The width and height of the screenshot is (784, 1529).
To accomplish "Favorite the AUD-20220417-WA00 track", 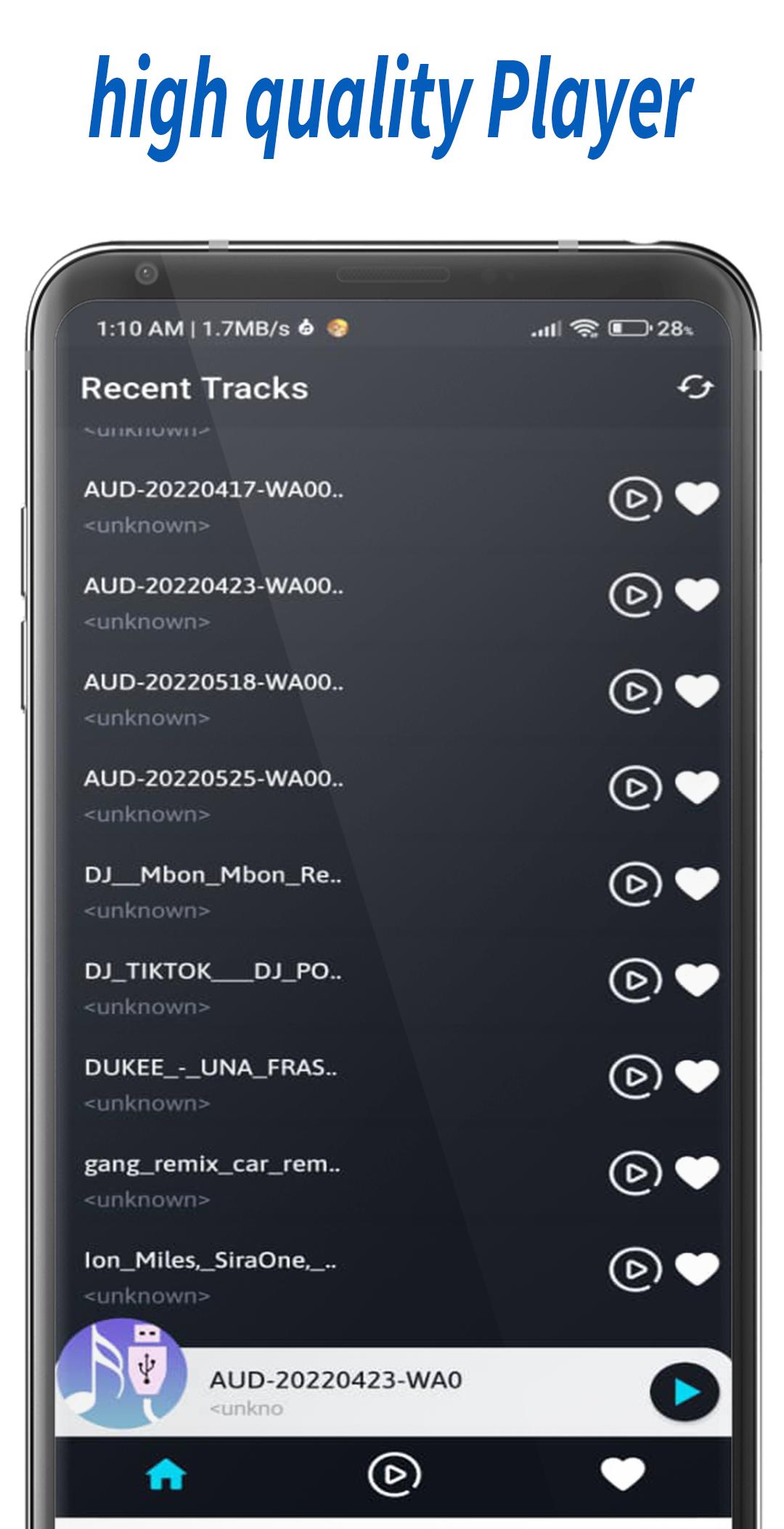I will (x=697, y=498).
